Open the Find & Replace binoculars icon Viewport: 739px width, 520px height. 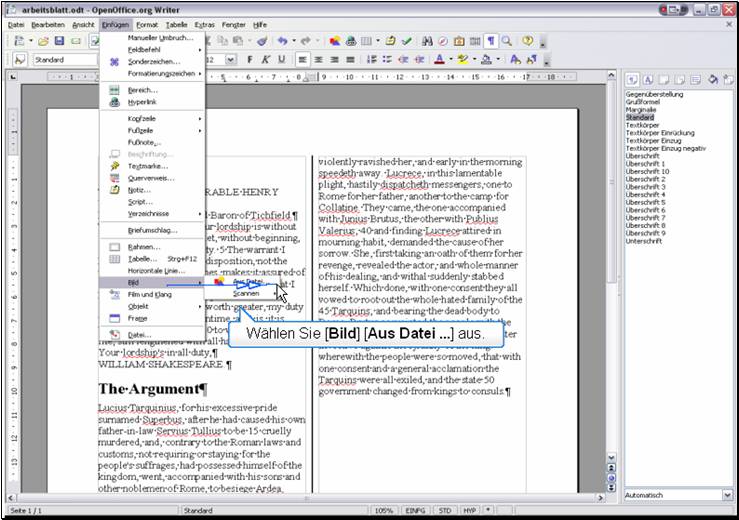(428, 41)
